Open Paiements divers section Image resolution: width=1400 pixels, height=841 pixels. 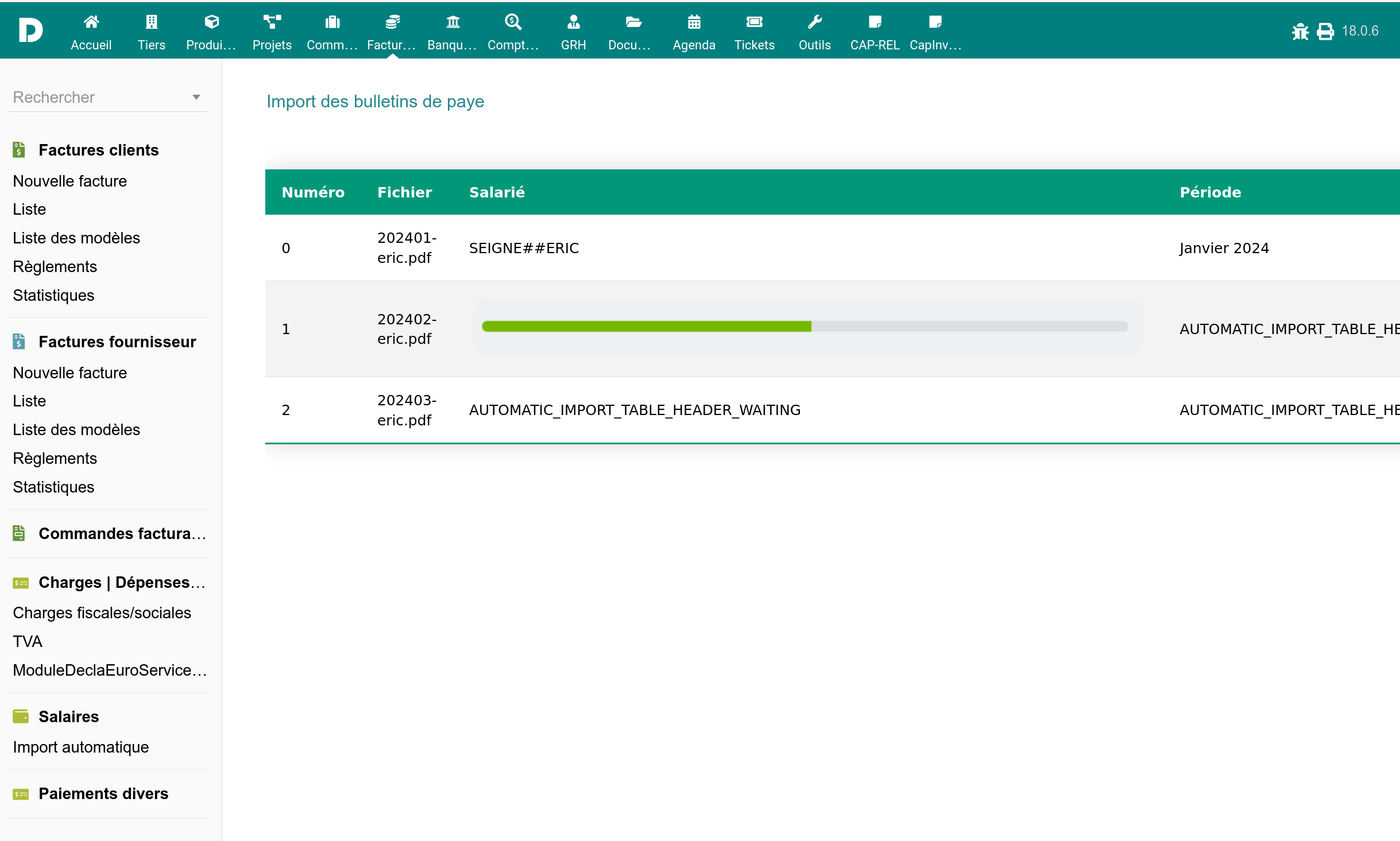pyautogui.click(x=103, y=793)
